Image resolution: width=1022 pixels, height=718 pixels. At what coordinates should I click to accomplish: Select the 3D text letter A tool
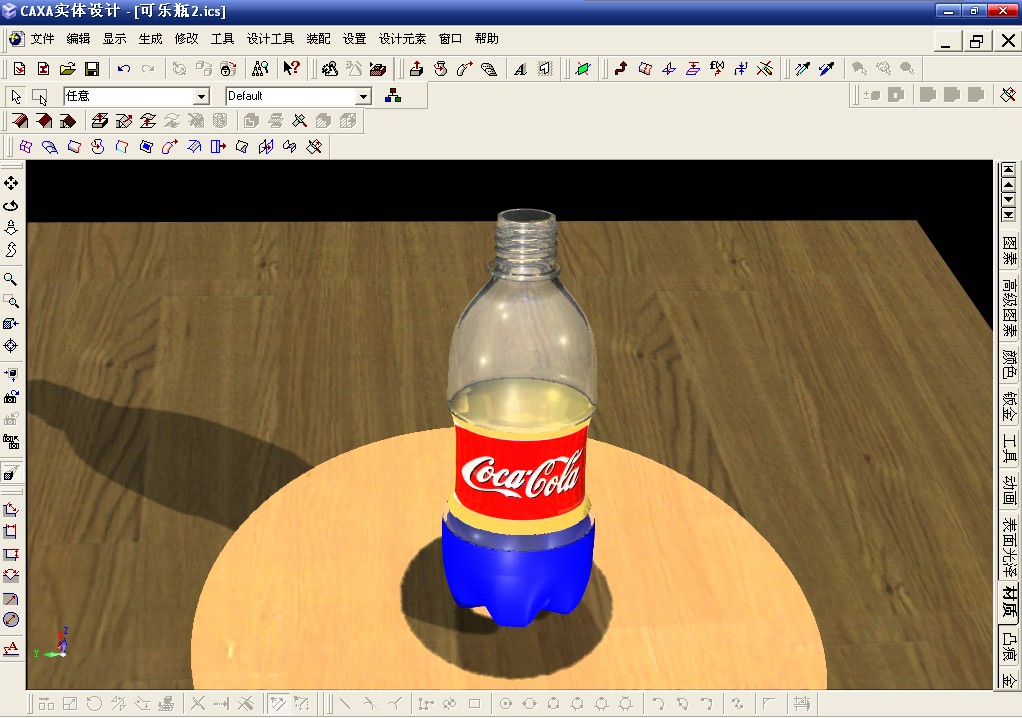[x=520, y=68]
